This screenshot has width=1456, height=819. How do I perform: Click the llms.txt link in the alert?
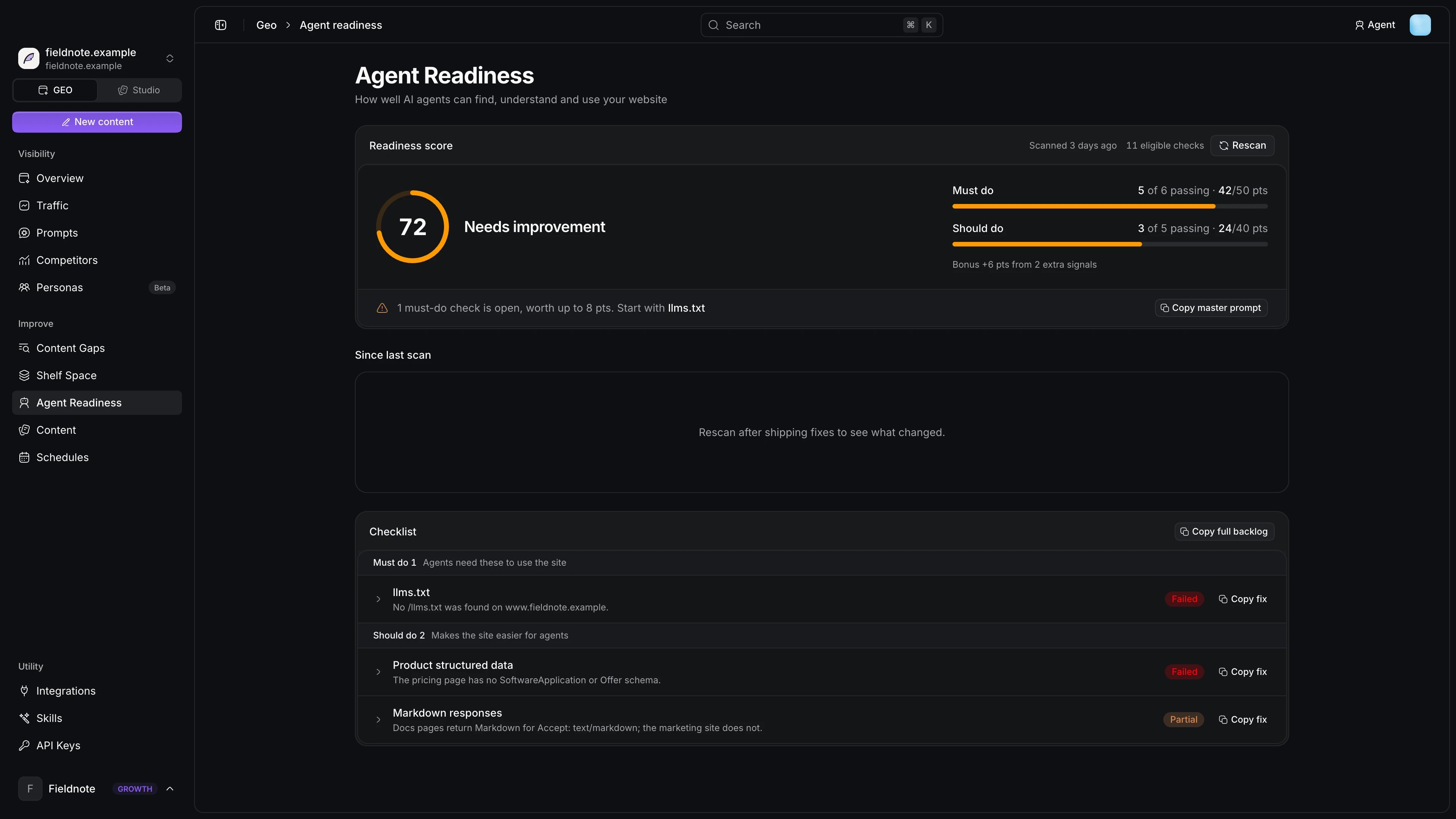click(686, 308)
